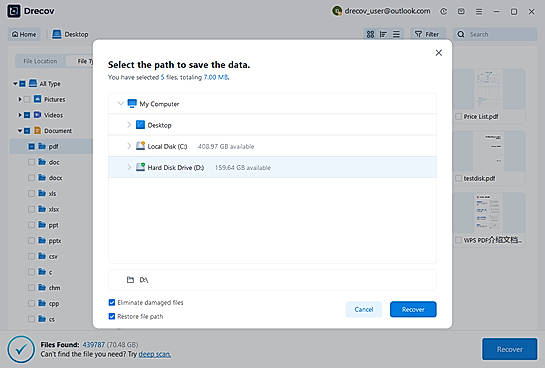Expand the Videos tree node
The image size is (545, 368).
(x=20, y=115)
